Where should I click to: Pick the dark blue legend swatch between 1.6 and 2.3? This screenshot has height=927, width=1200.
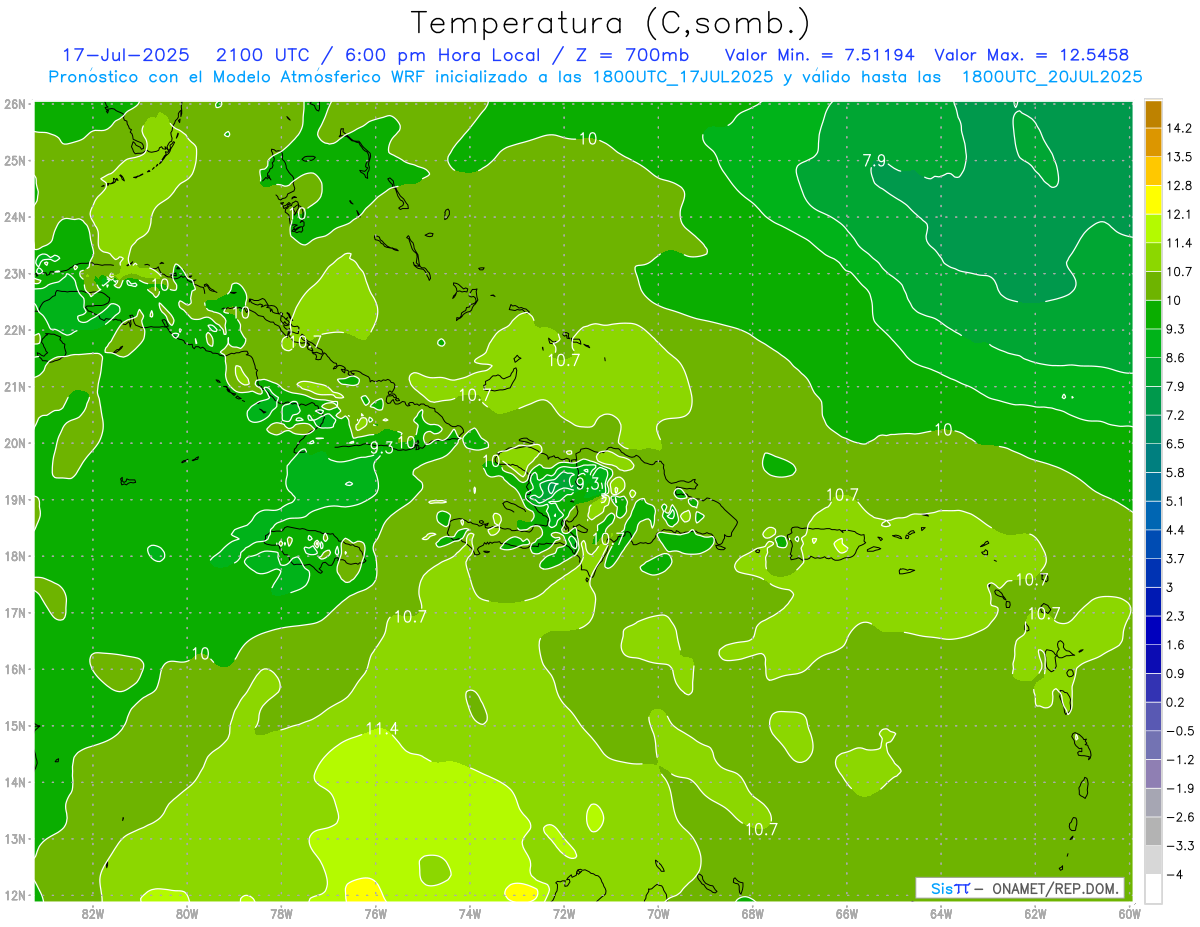[x=1153, y=629]
